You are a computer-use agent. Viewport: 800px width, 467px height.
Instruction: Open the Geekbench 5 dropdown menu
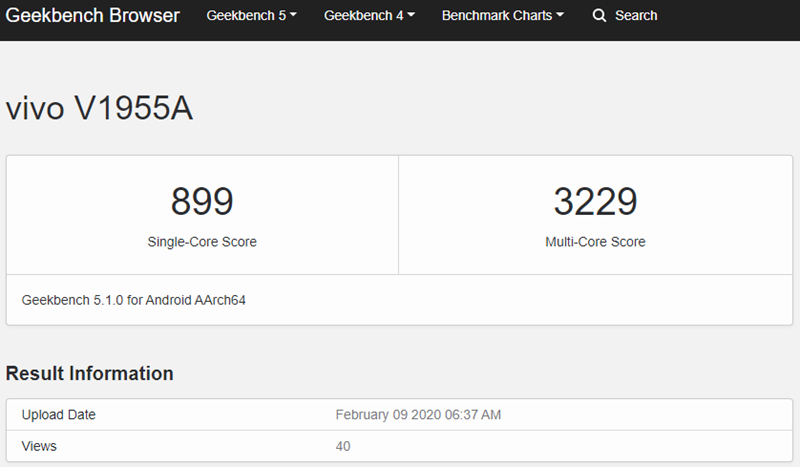251,16
